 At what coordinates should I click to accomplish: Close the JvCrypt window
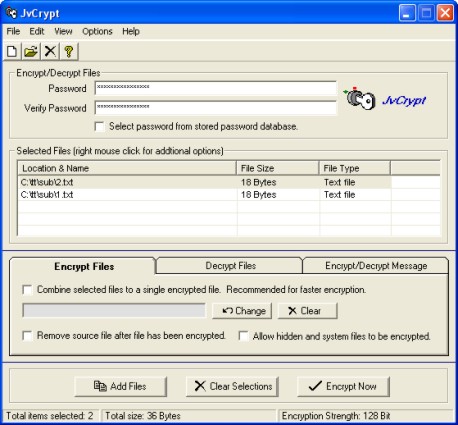(x=445, y=13)
